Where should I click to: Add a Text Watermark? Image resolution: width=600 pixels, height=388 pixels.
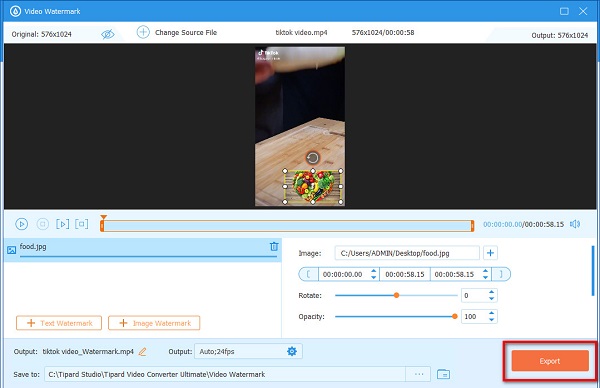click(59, 323)
